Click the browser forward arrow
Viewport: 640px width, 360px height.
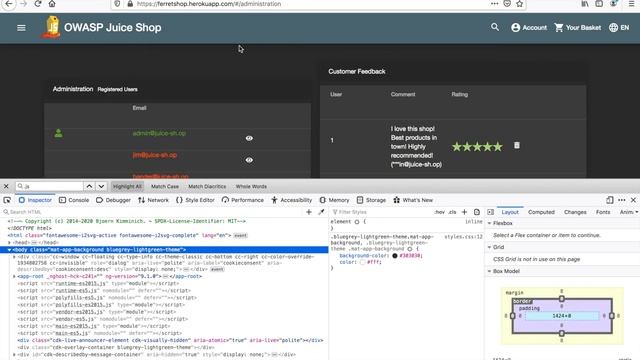click(x=23, y=4)
